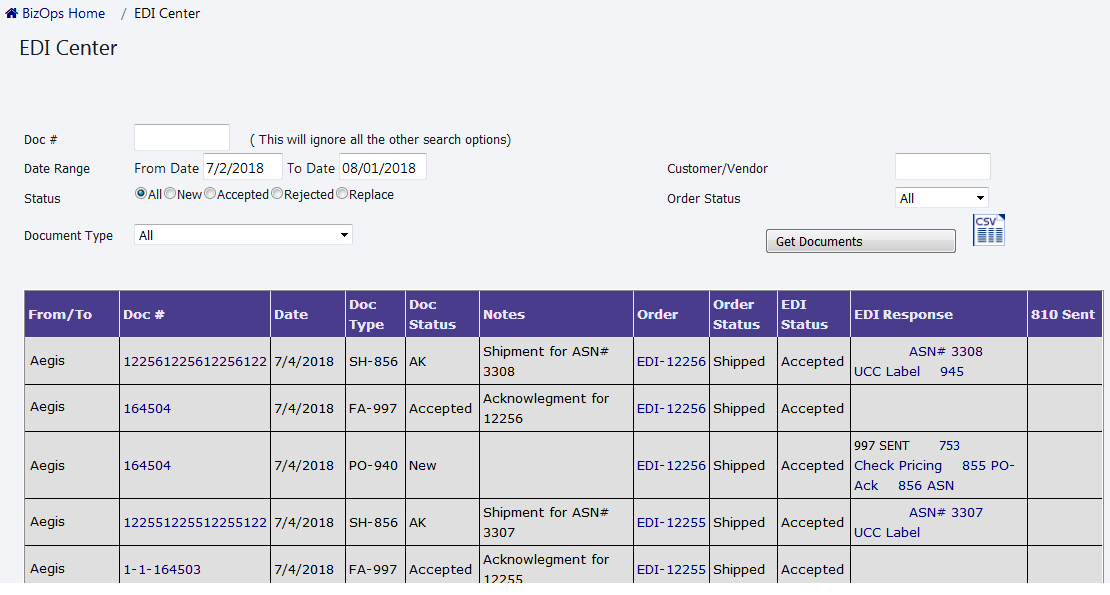This screenshot has width=1110, height=595.
Task: Expand the Order Status dropdown
Action: (x=941, y=198)
